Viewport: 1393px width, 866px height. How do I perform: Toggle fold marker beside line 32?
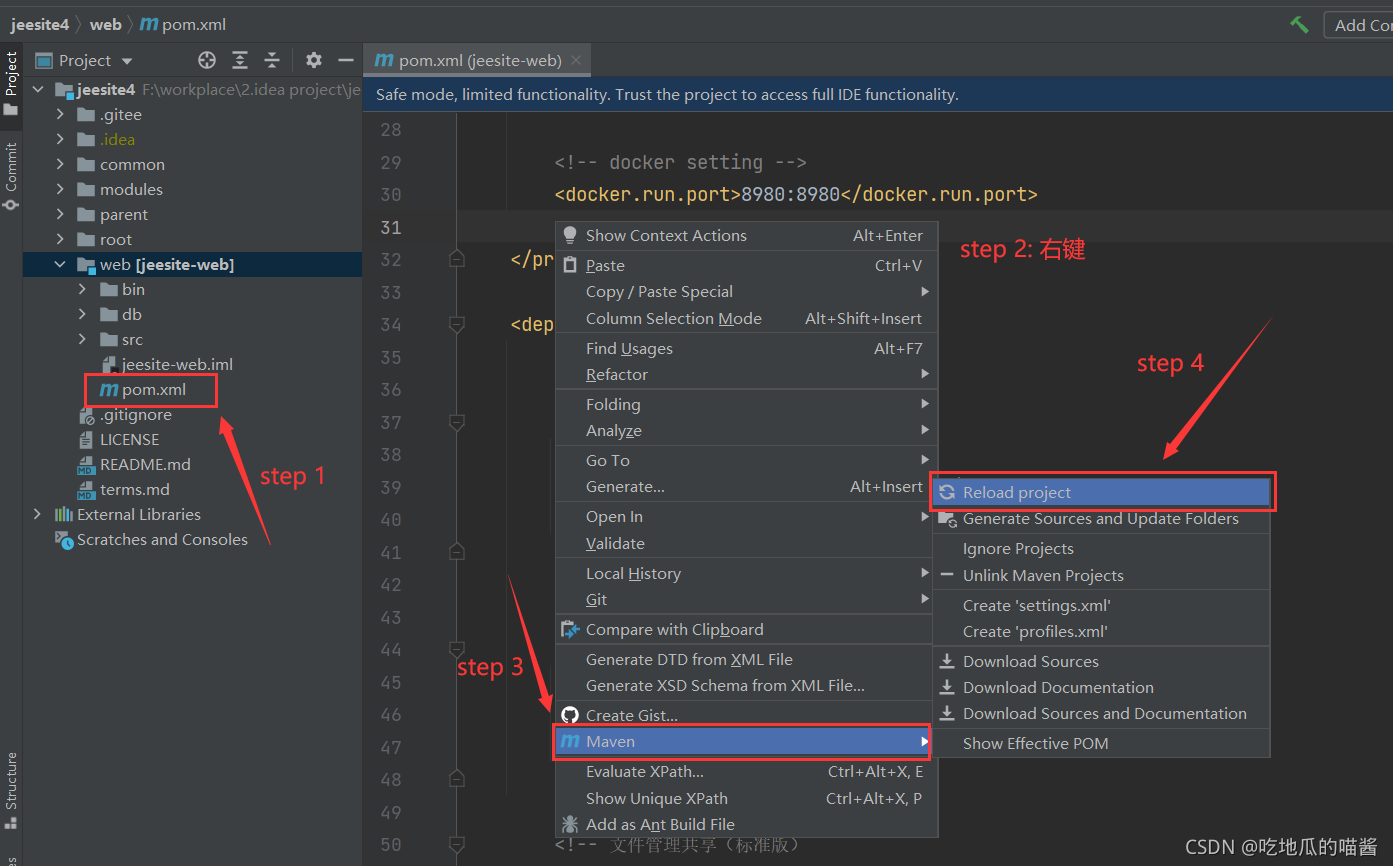coord(457,259)
